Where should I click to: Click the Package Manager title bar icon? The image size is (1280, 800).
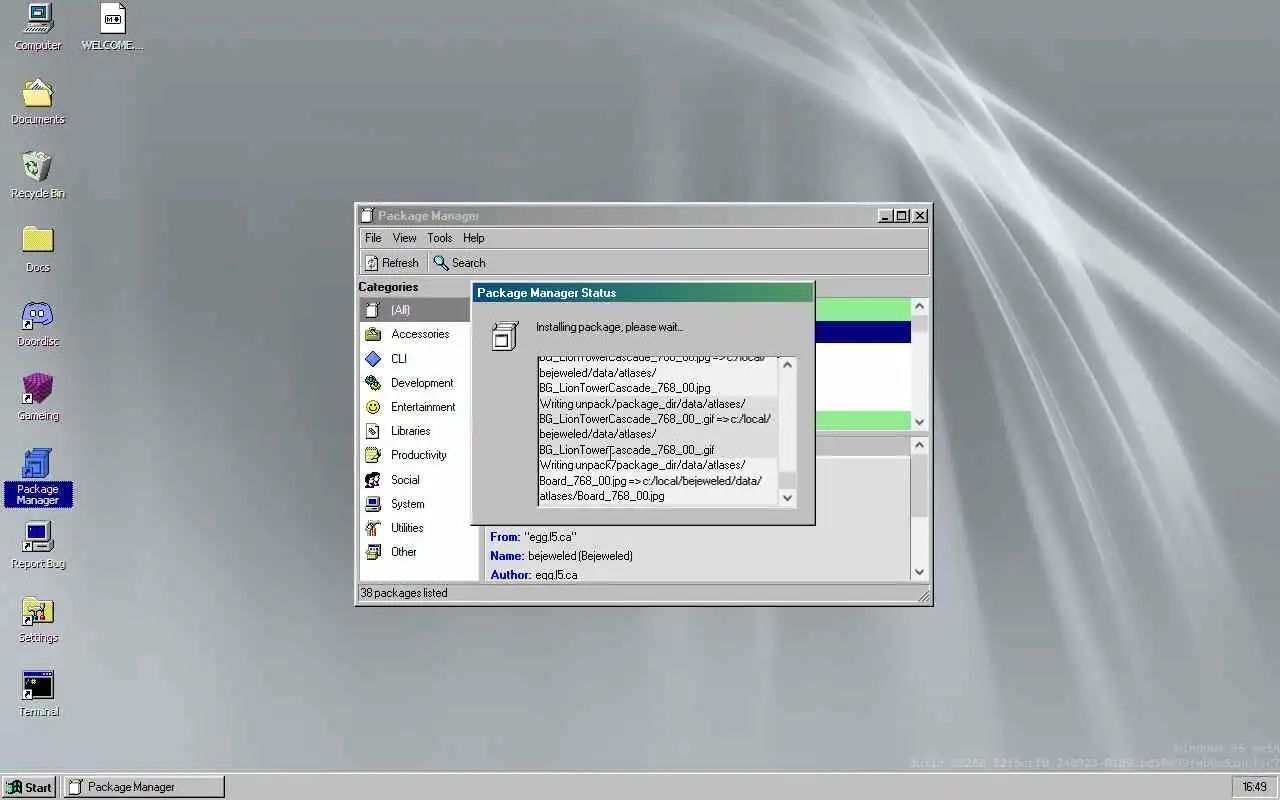point(367,215)
